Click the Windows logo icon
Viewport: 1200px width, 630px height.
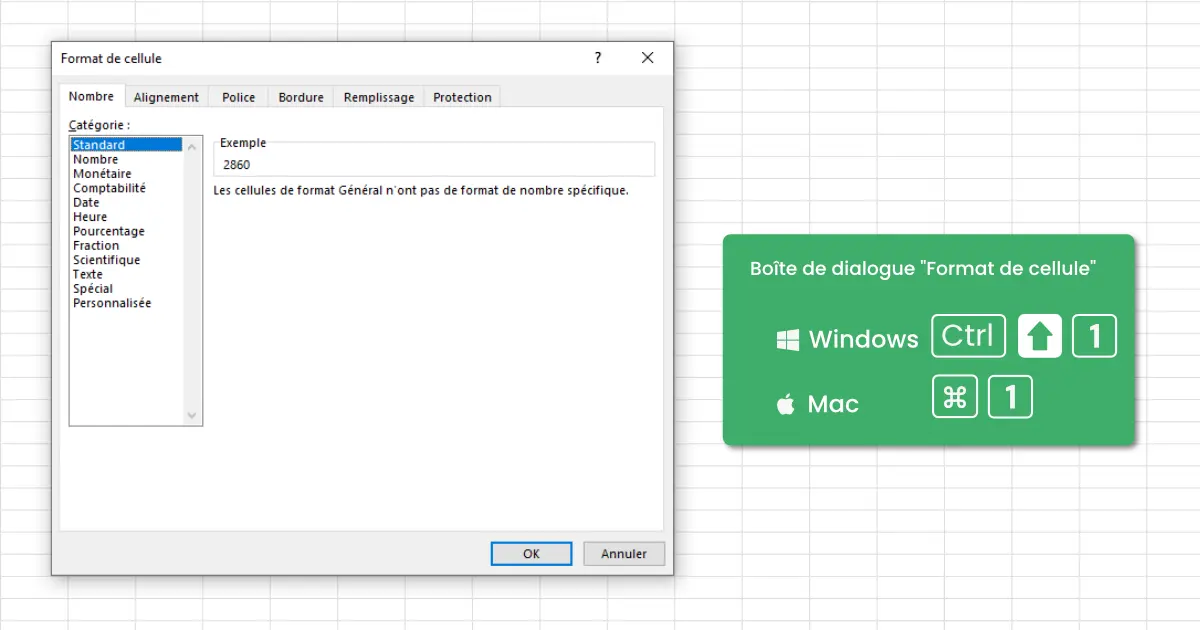(x=788, y=340)
